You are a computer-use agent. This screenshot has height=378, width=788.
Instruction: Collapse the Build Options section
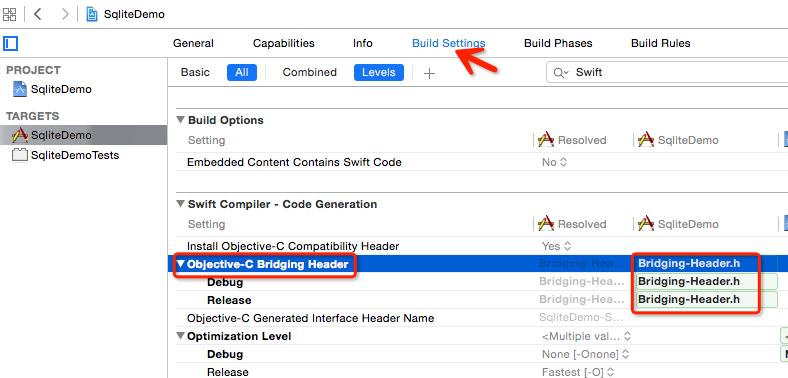180,120
